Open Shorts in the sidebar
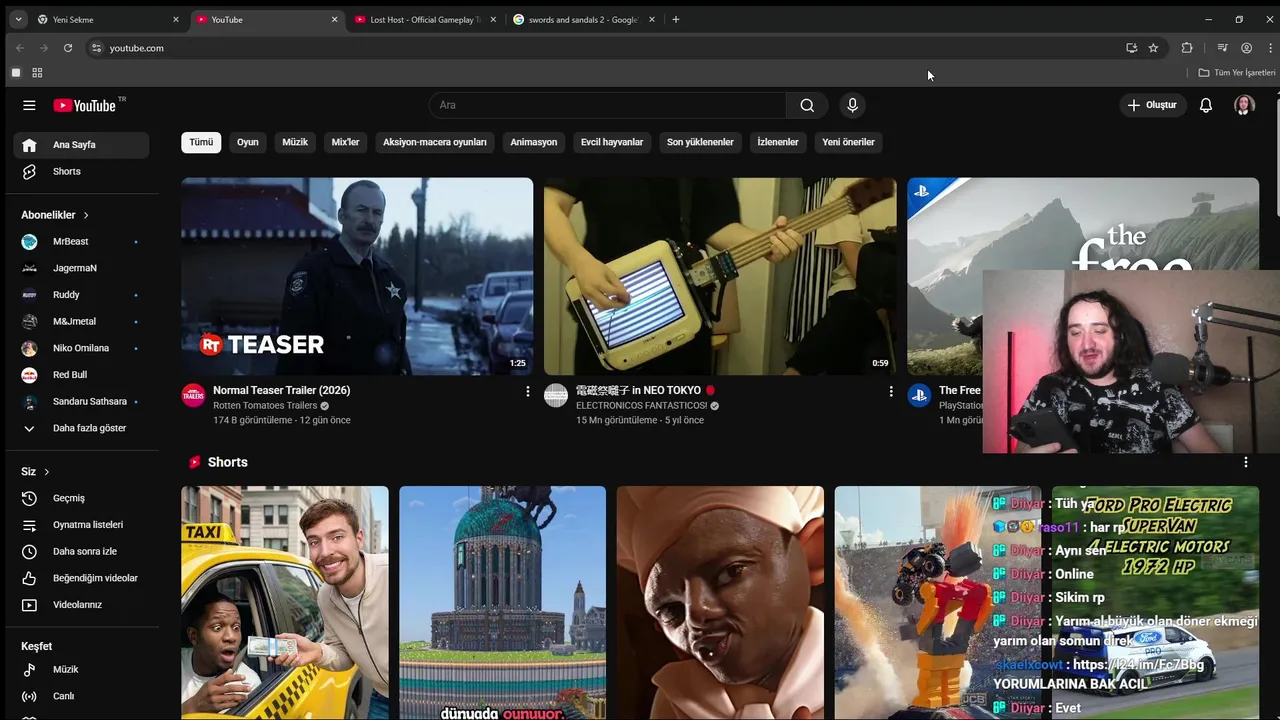 click(x=81, y=172)
